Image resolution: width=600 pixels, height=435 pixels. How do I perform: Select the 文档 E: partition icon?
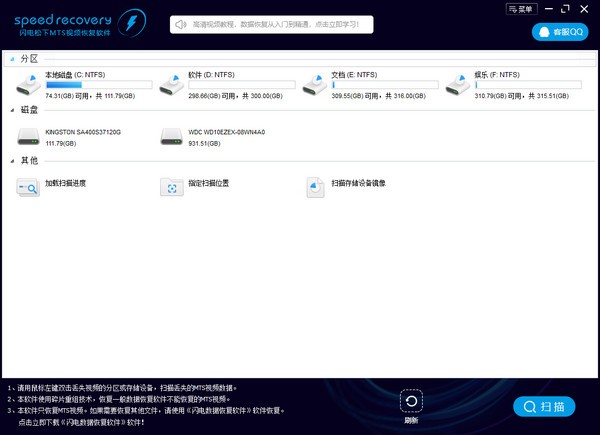315,84
